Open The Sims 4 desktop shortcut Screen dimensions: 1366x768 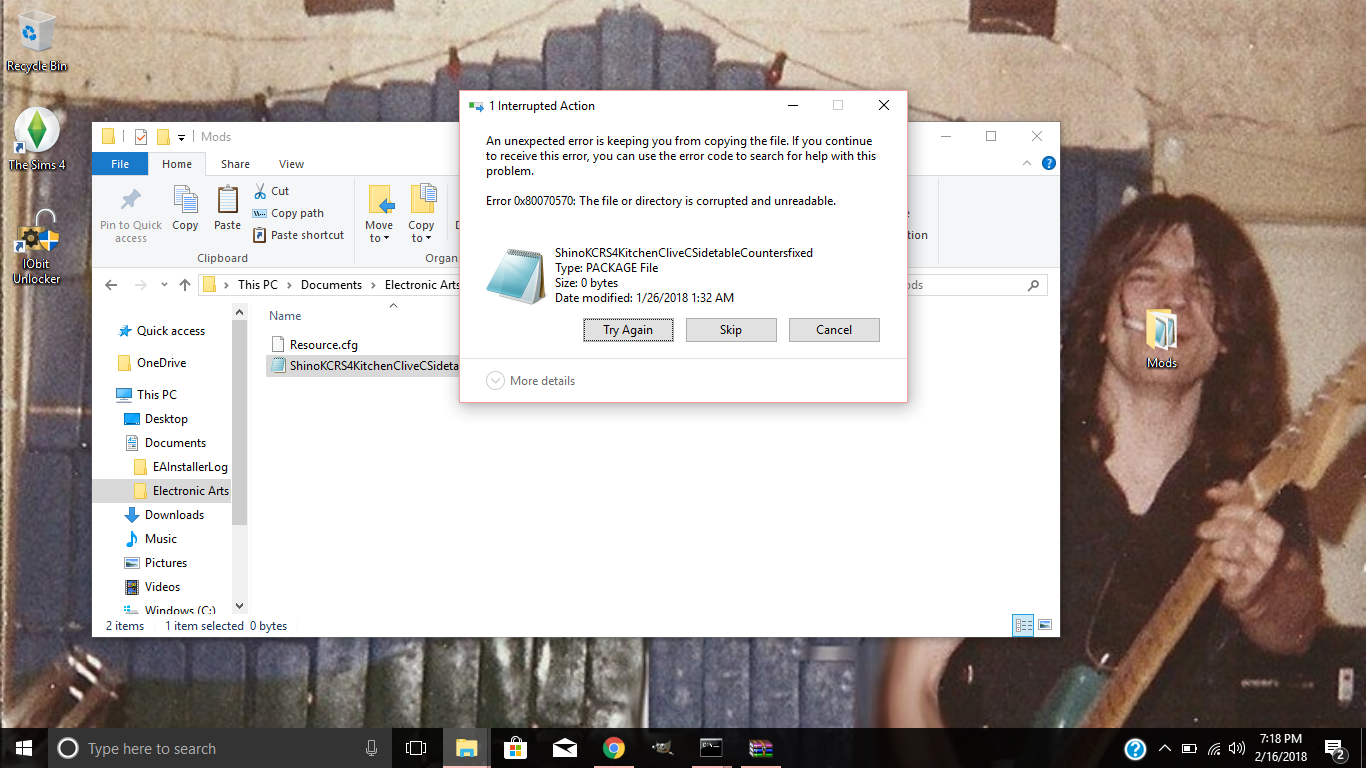37,139
